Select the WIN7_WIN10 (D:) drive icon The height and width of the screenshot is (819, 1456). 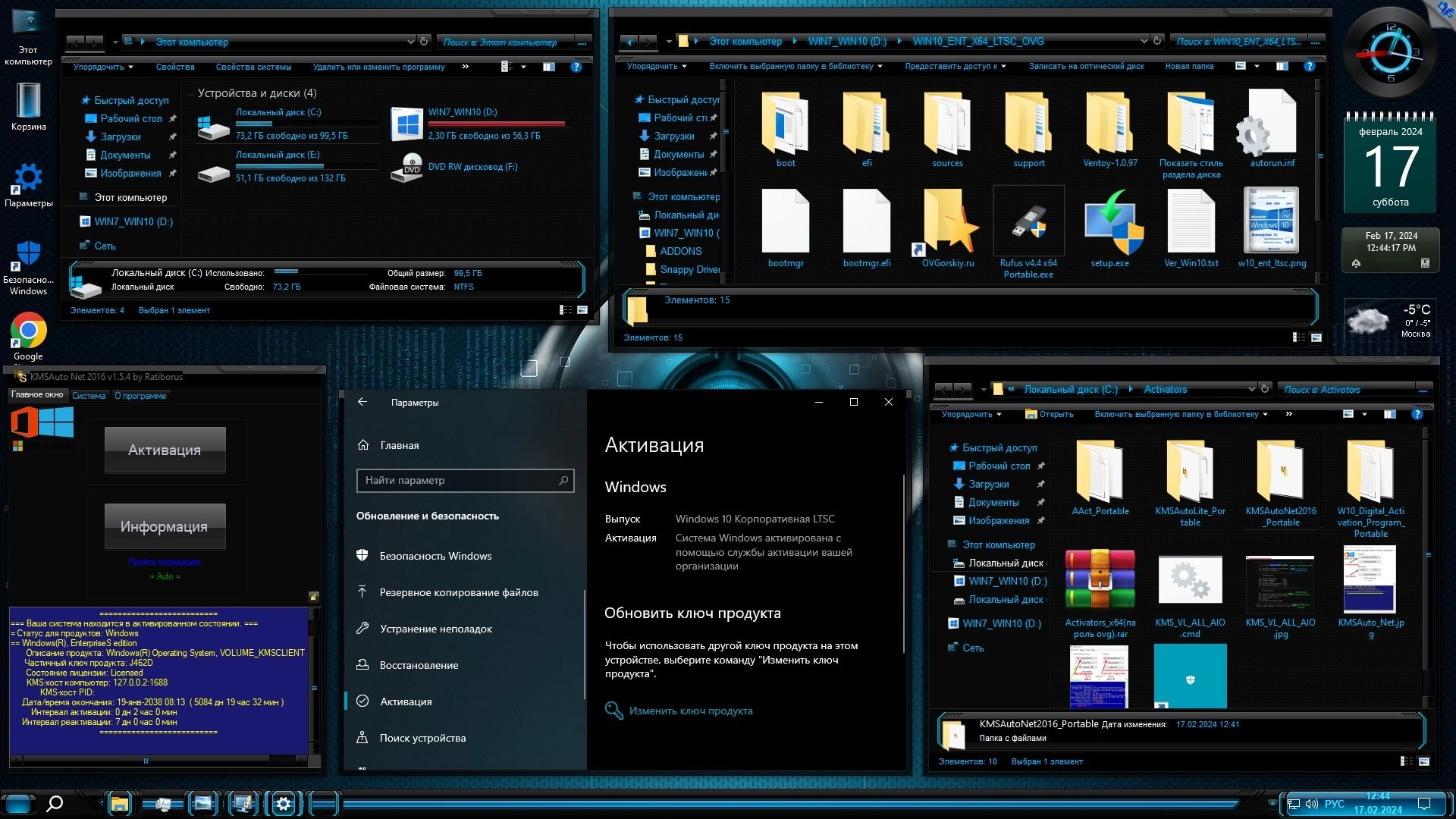coord(407,124)
